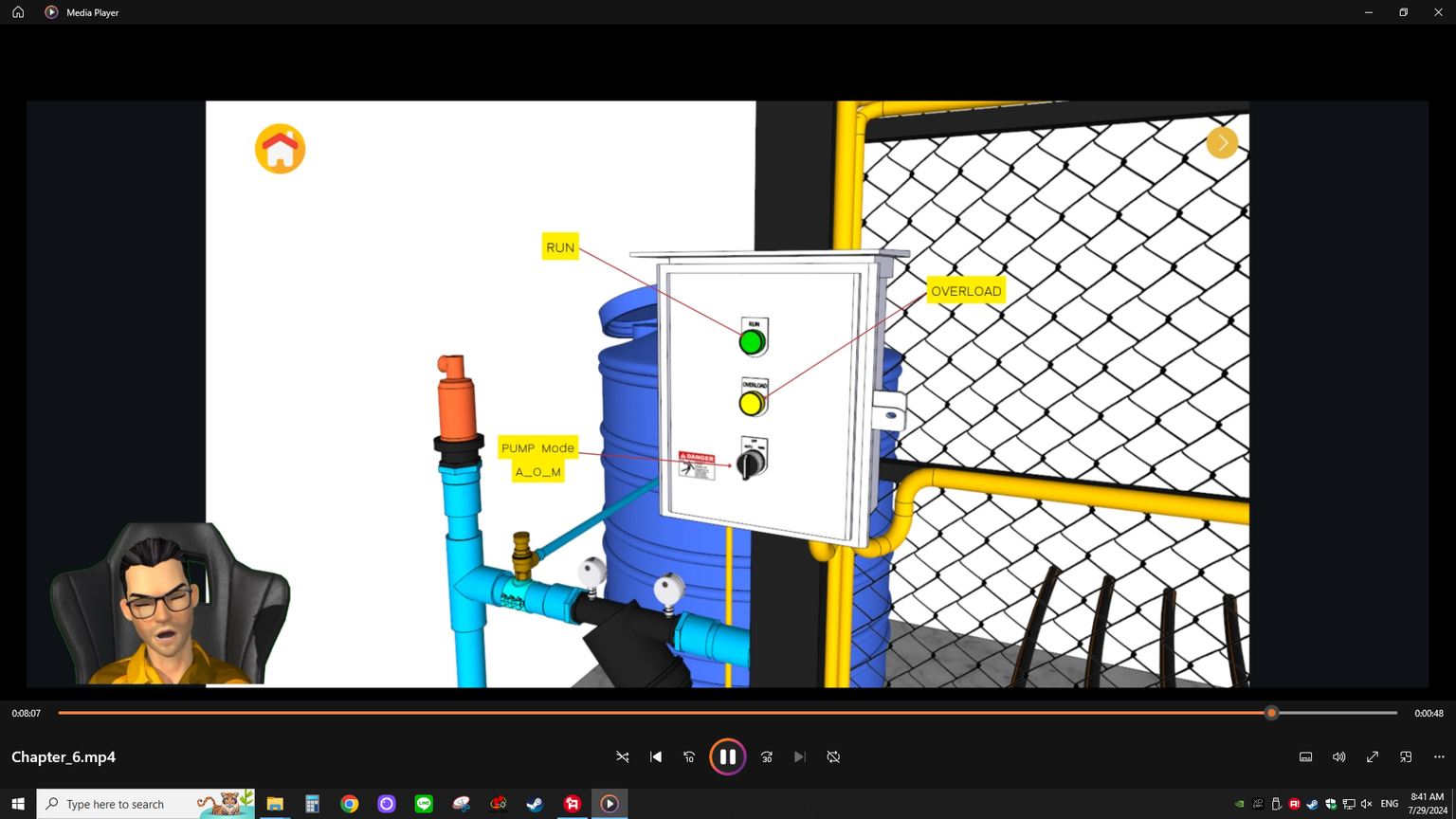Click the Chapter_6.mp4 title
The height and width of the screenshot is (819, 1456).
tap(64, 756)
